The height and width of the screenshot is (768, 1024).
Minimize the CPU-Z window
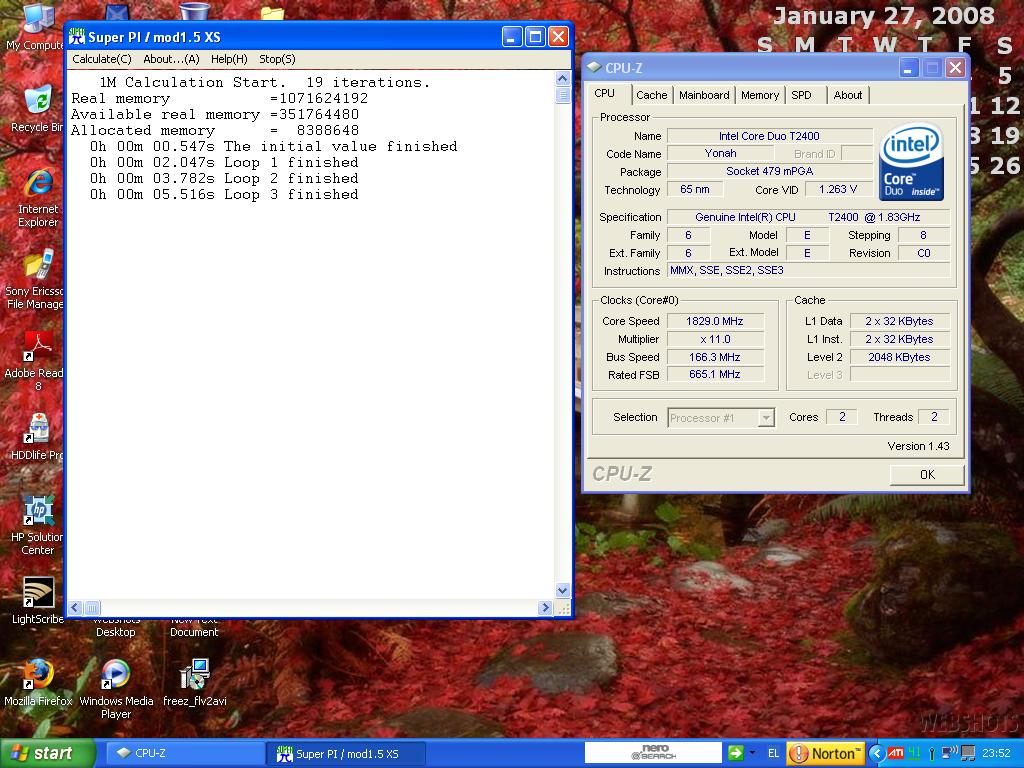coord(908,67)
